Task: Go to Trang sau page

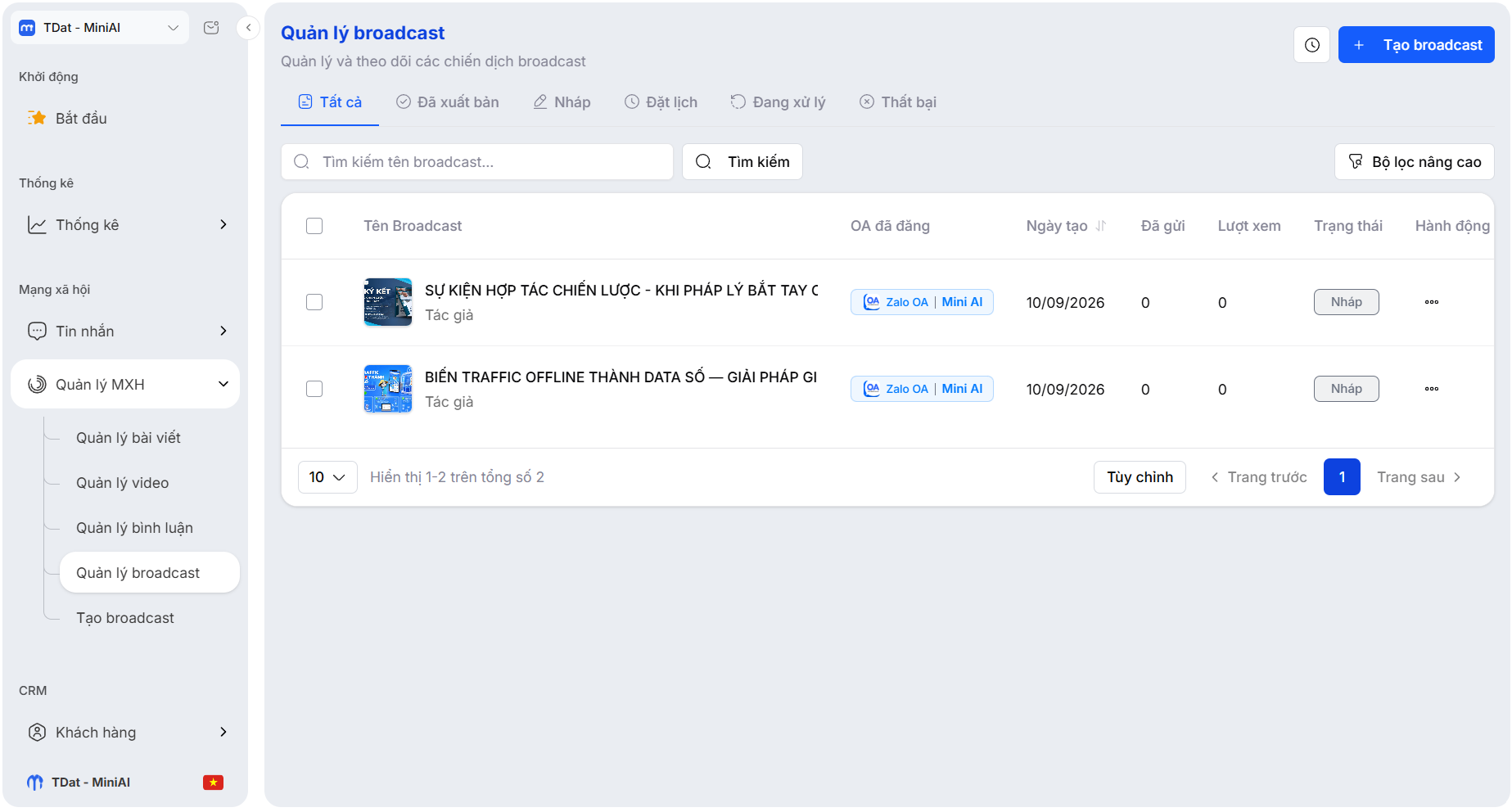Action: tap(1419, 477)
